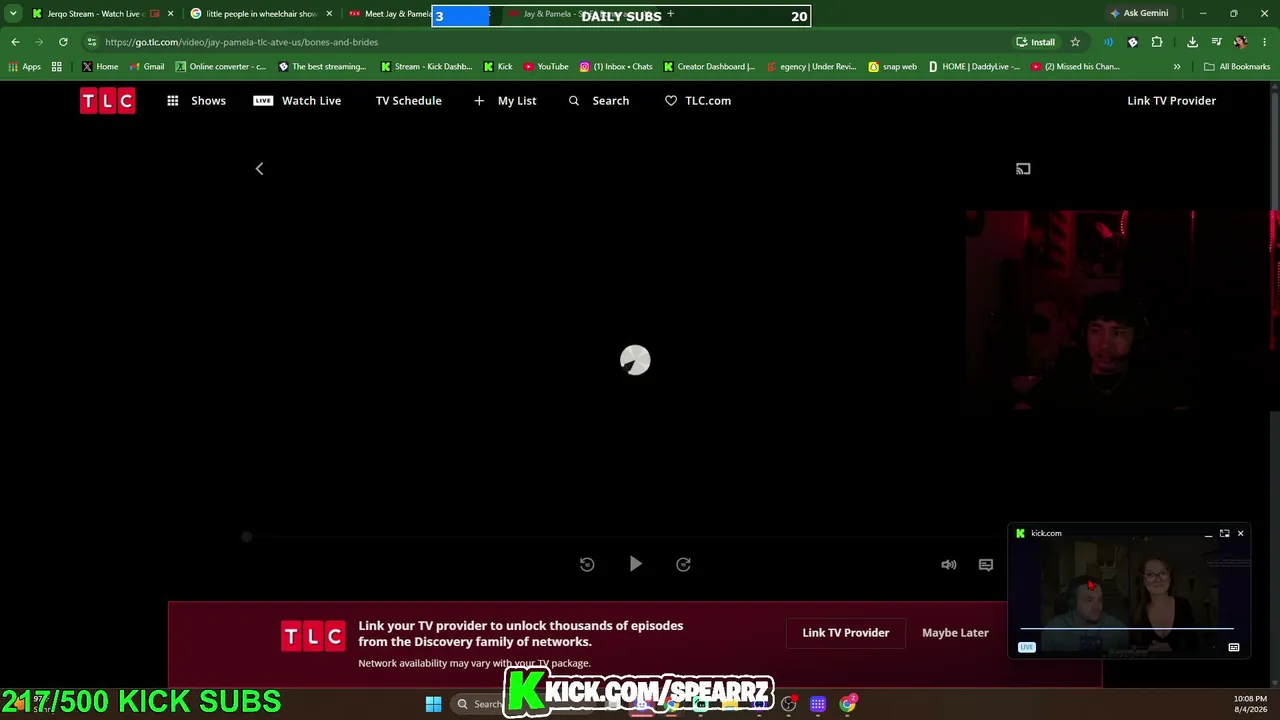Image resolution: width=1280 pixels, height=720 pixels.
Task: Open the Home bookmark
Action: (100, 67)
